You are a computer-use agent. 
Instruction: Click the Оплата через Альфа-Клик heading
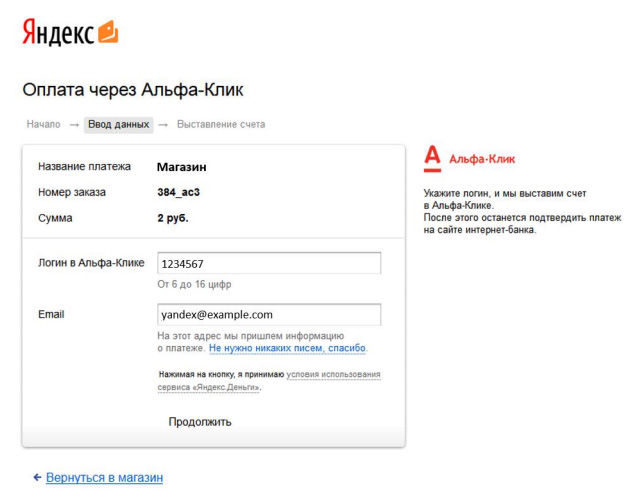pyautogui.click(x=133, y=90)
